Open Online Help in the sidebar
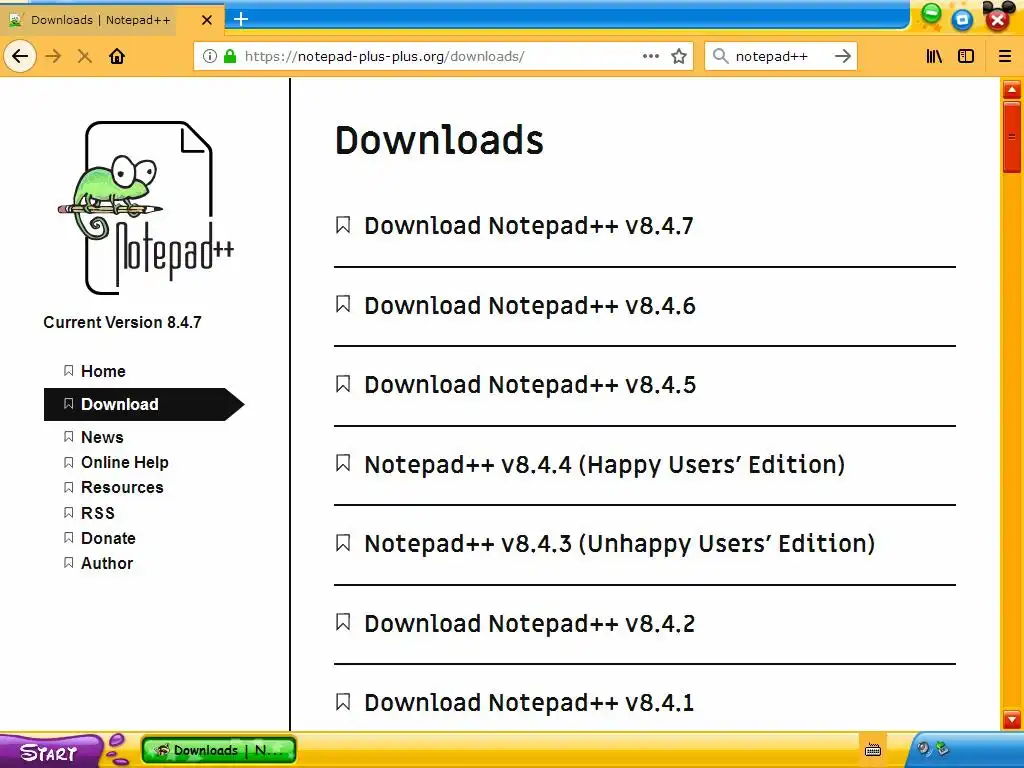The image size is (1024, 768). click(125, 462)
